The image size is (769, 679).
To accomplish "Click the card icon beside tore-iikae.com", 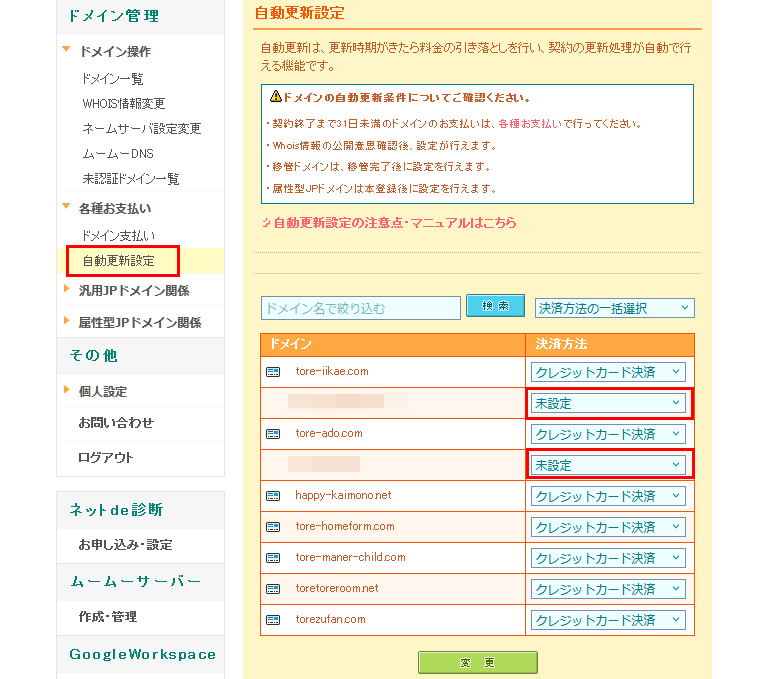I will [273, 372].
